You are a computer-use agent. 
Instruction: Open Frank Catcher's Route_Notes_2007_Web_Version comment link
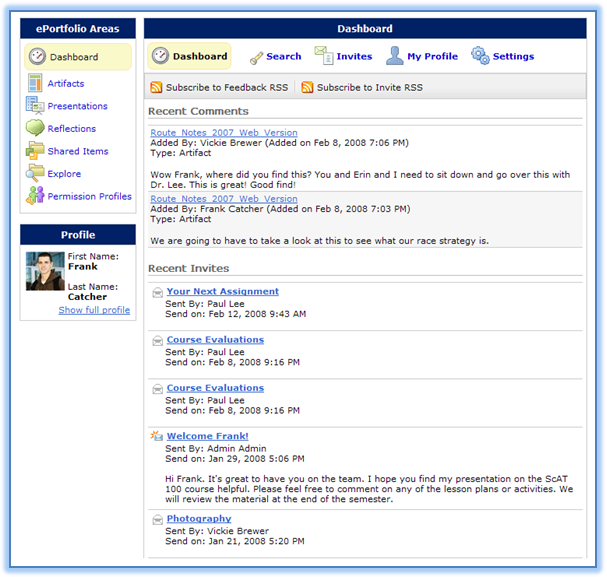(224, 199)
